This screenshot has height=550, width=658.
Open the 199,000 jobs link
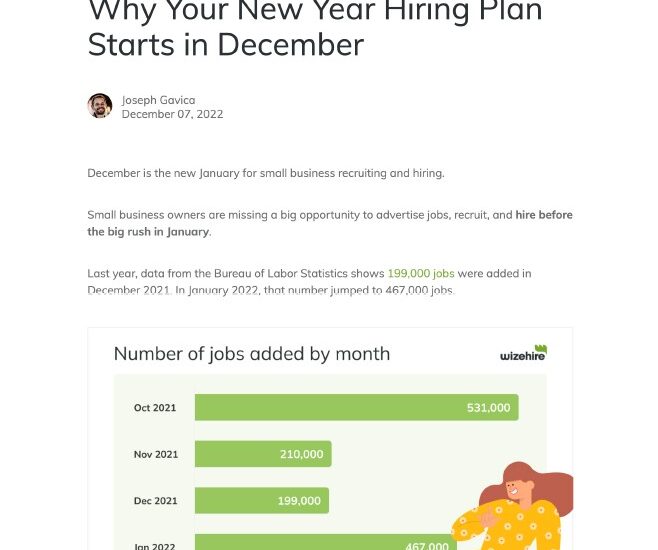click(421, 274)
